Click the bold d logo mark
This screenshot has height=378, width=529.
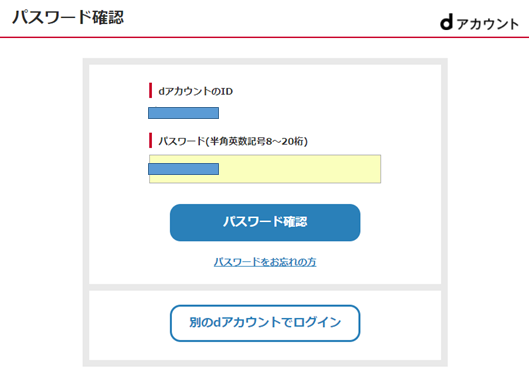pos(446,22)
